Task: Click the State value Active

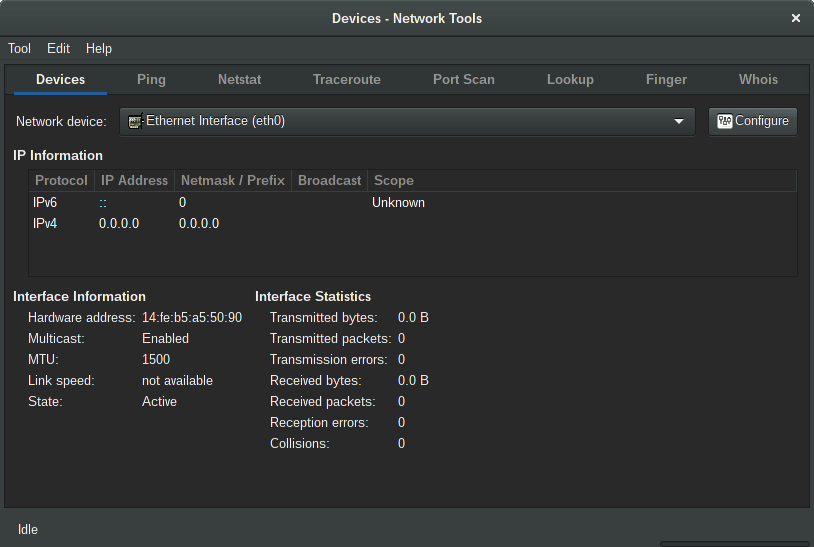Action: (x=159, y=402)
